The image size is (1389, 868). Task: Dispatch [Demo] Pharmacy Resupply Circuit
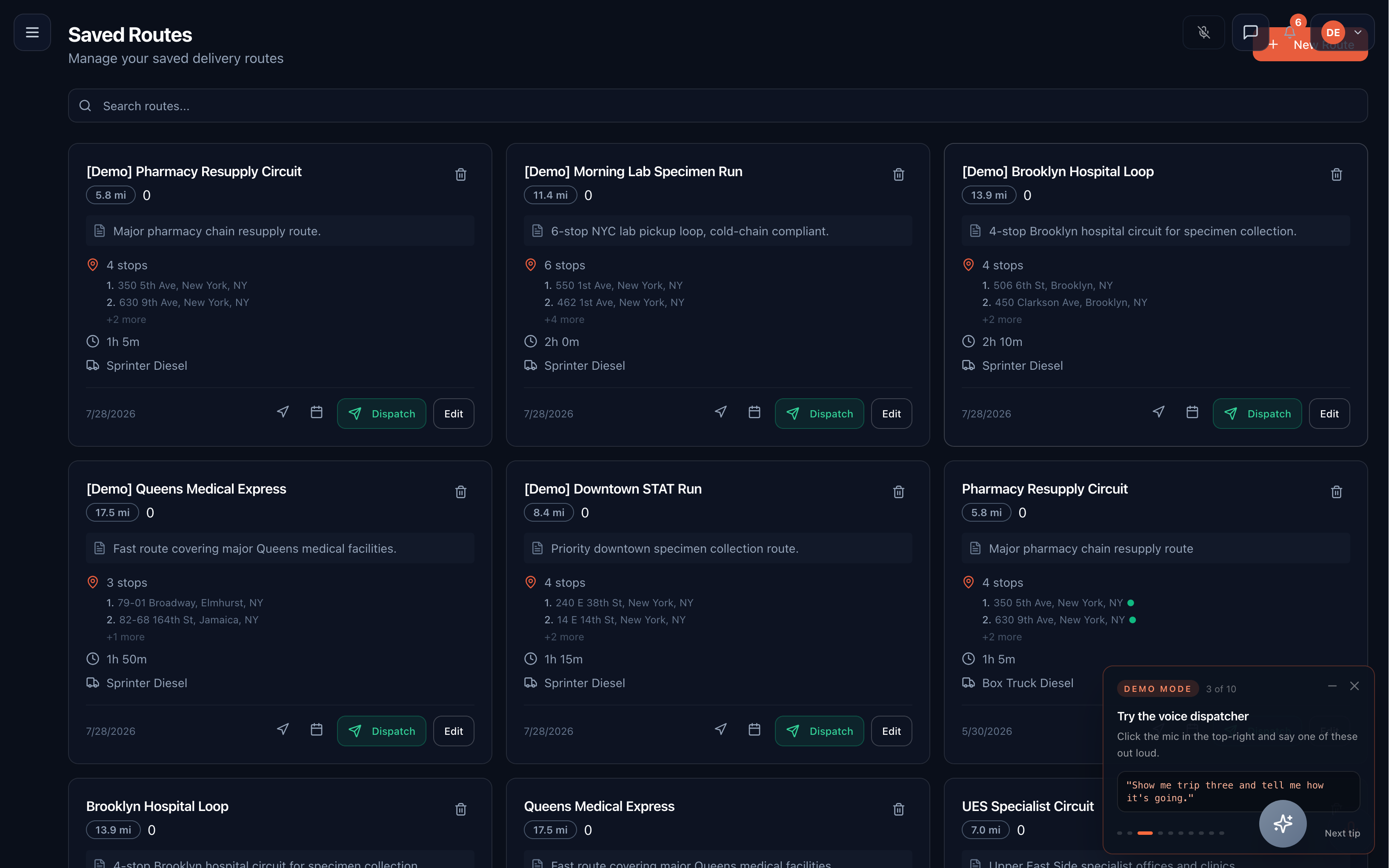tap(382, 414)
